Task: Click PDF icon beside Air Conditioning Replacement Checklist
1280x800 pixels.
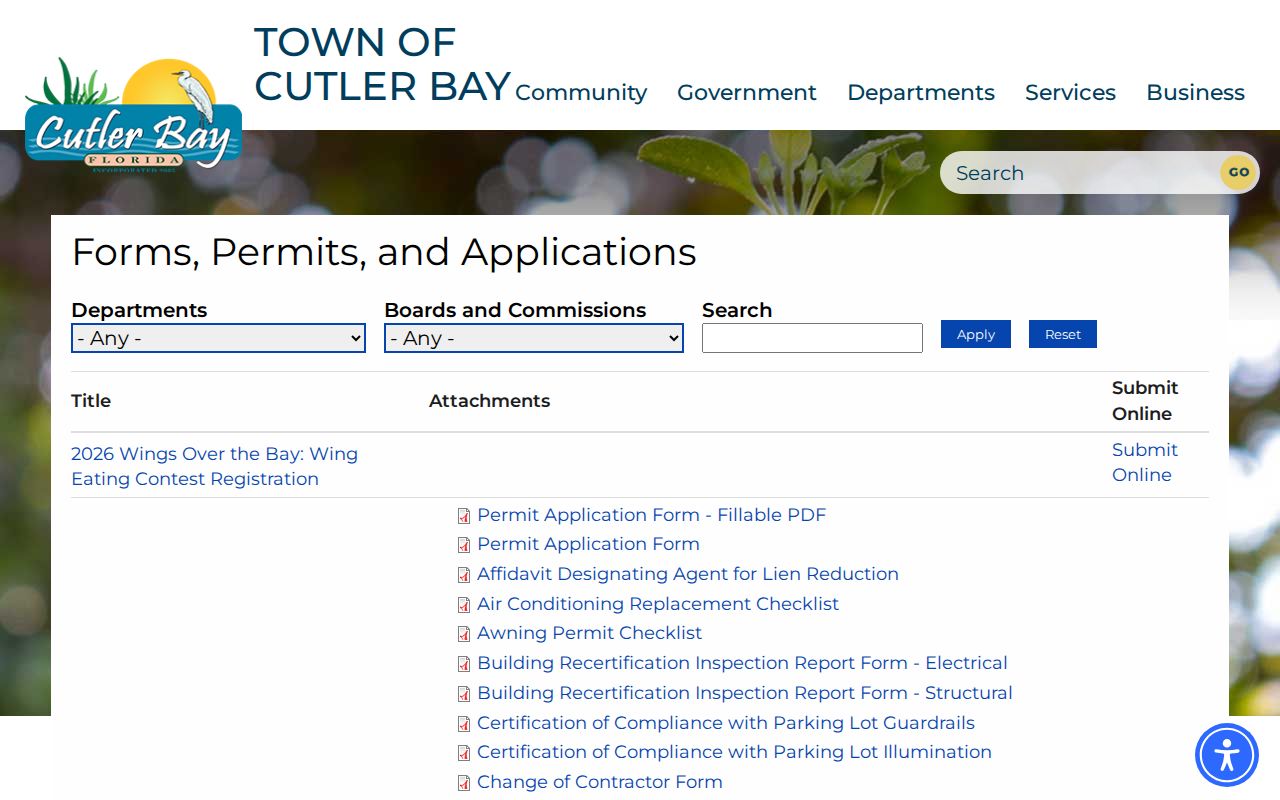Action: tap(464, 605)
